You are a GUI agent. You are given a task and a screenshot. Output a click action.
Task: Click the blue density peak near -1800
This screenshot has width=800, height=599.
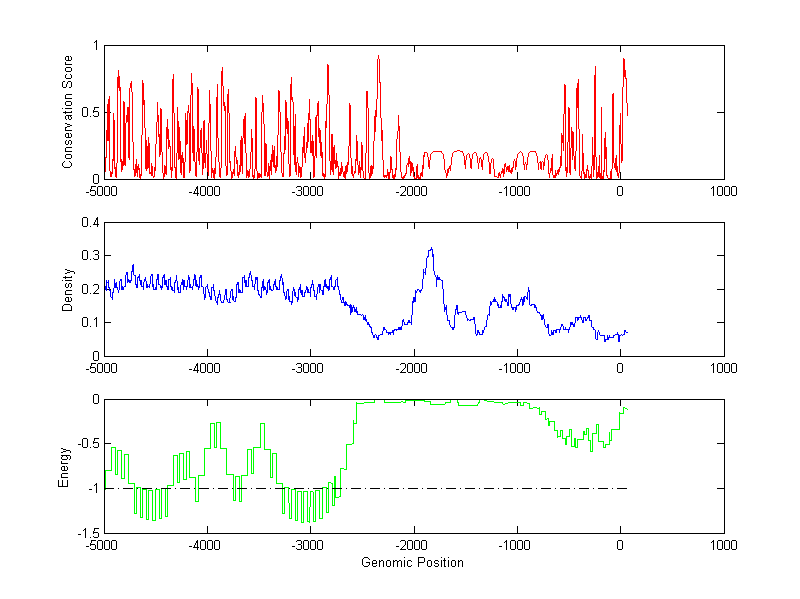click(x=431, y=249)
